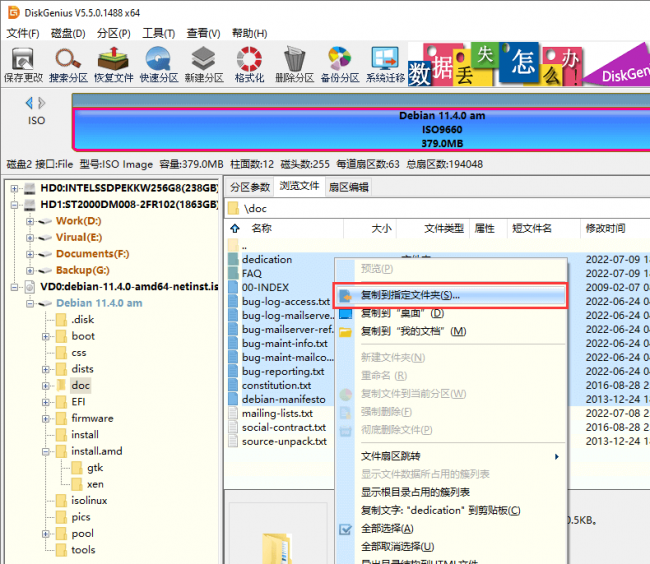This screenshot has height=564, width=650.
Task: Open the Search Partition (搜索分区) tool
Action: [x=68, y=64]
